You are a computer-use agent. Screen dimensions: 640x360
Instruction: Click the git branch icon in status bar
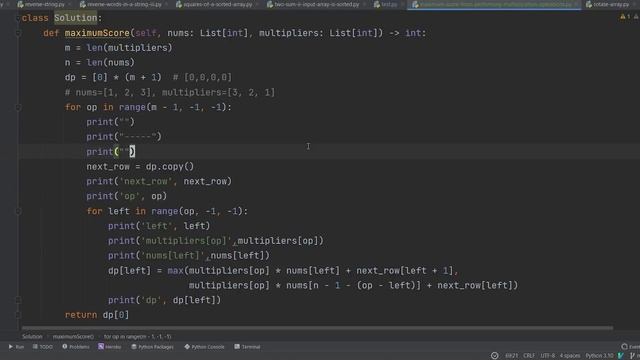tap(632, 356)
